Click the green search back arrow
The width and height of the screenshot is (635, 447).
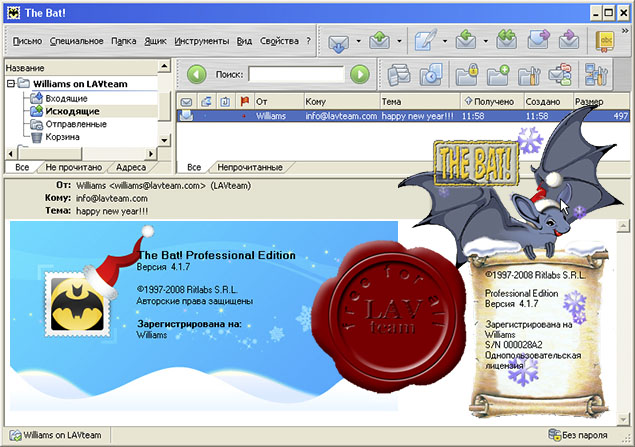click(x=197, y=75)
